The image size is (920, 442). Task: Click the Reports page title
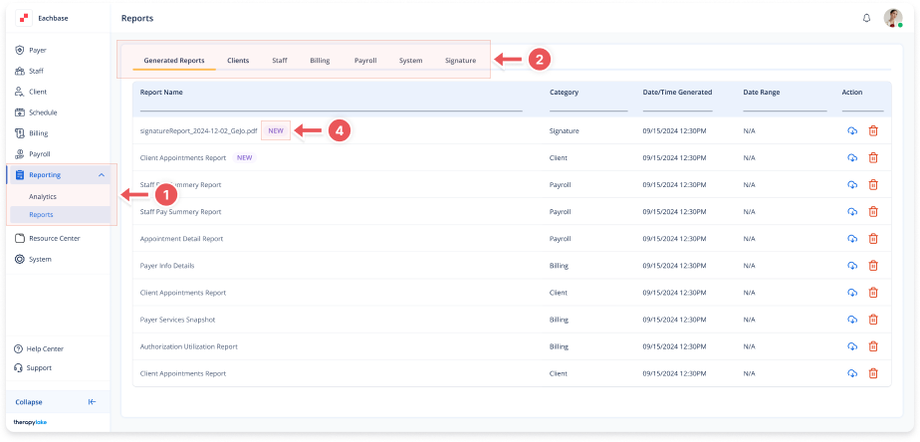tap(137, 18)
